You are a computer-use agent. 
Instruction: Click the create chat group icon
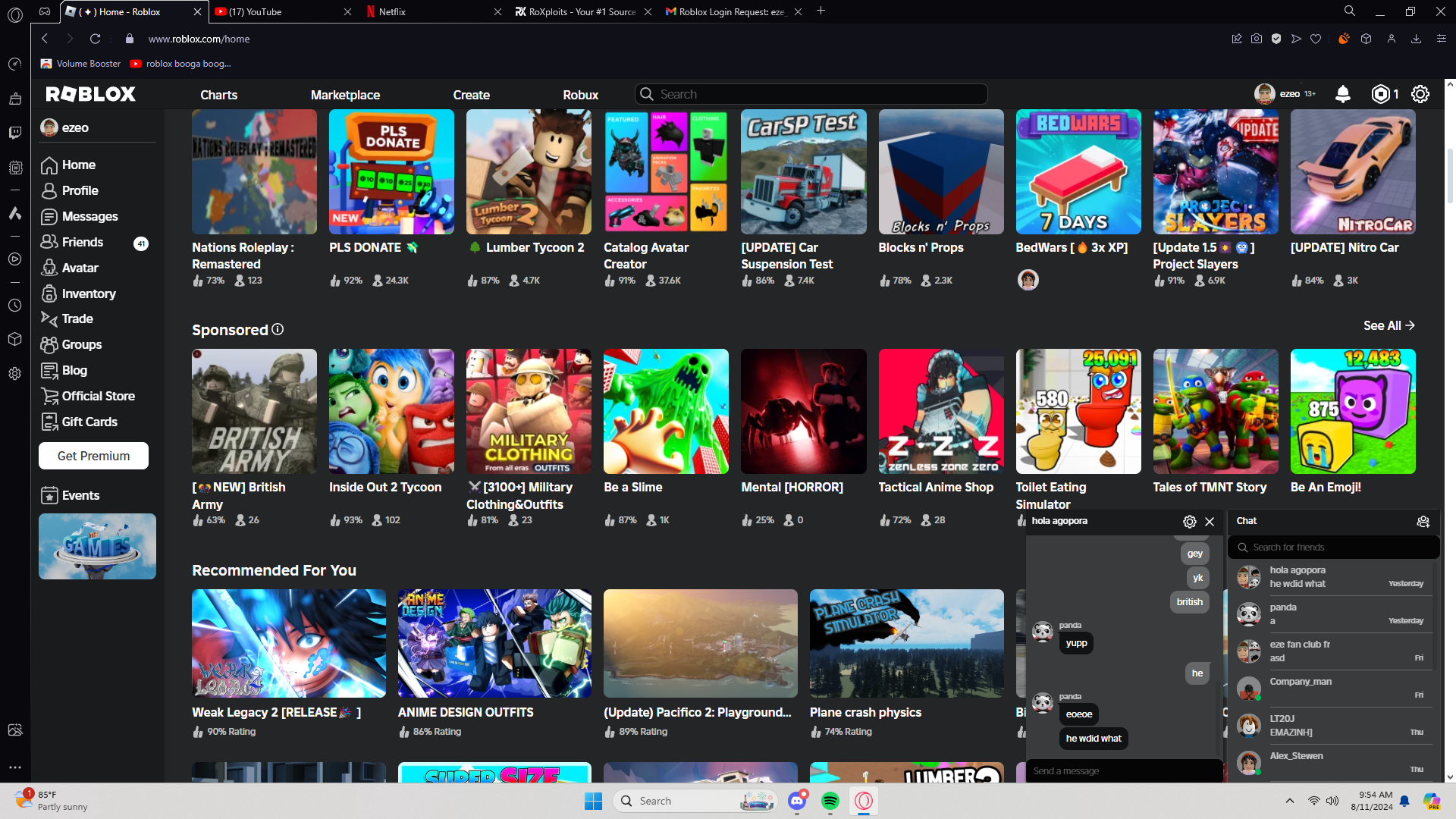click(1423, 522)
